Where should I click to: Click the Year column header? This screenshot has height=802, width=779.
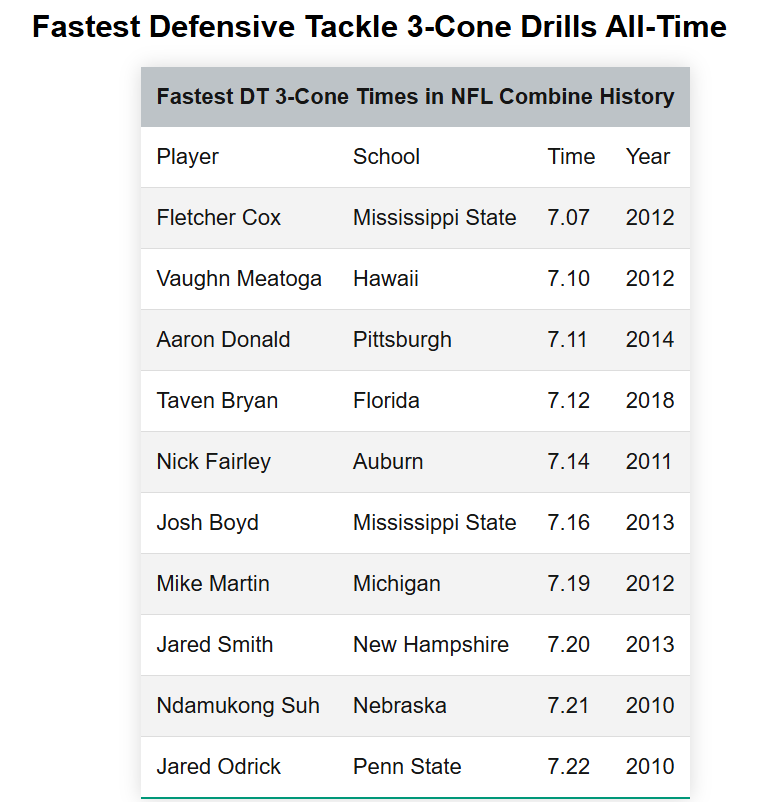(648, 157)
